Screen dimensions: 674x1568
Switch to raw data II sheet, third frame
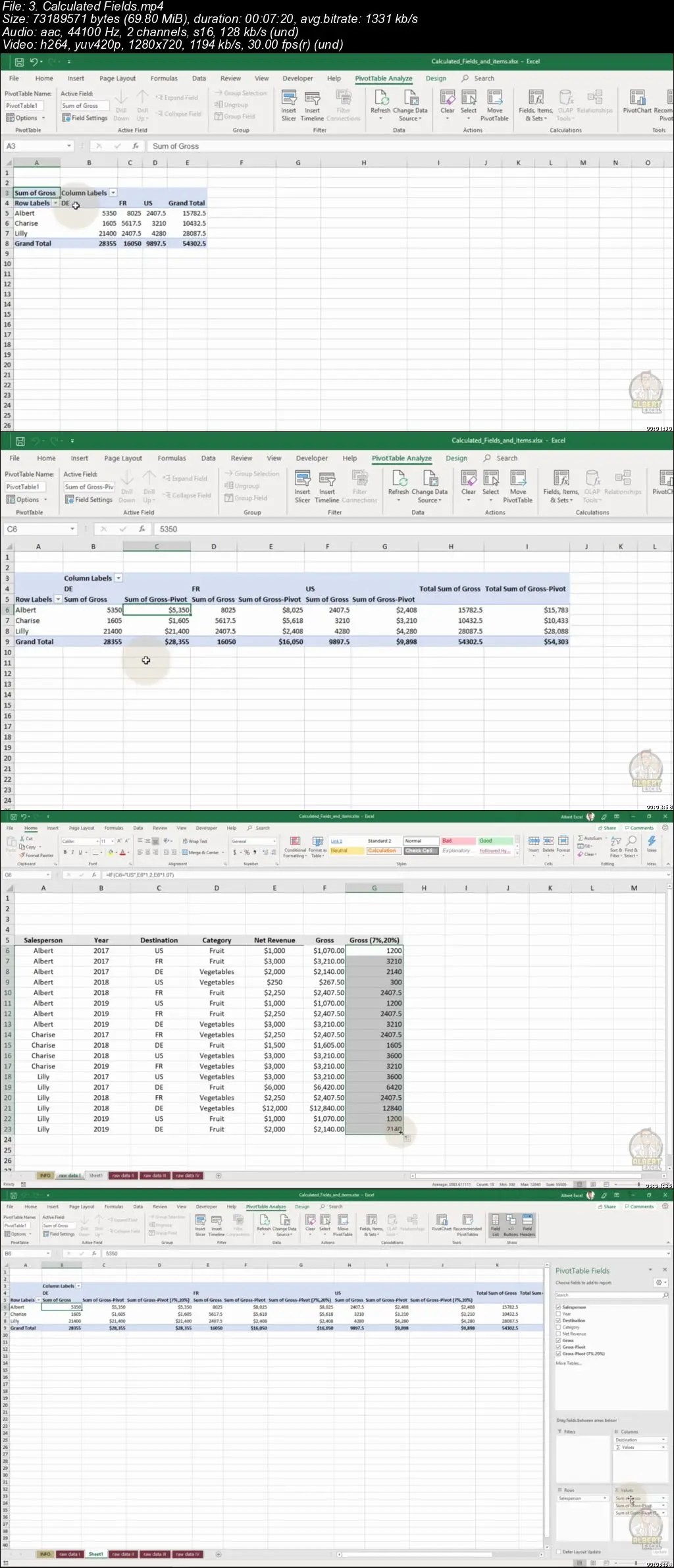[122, 1176]
